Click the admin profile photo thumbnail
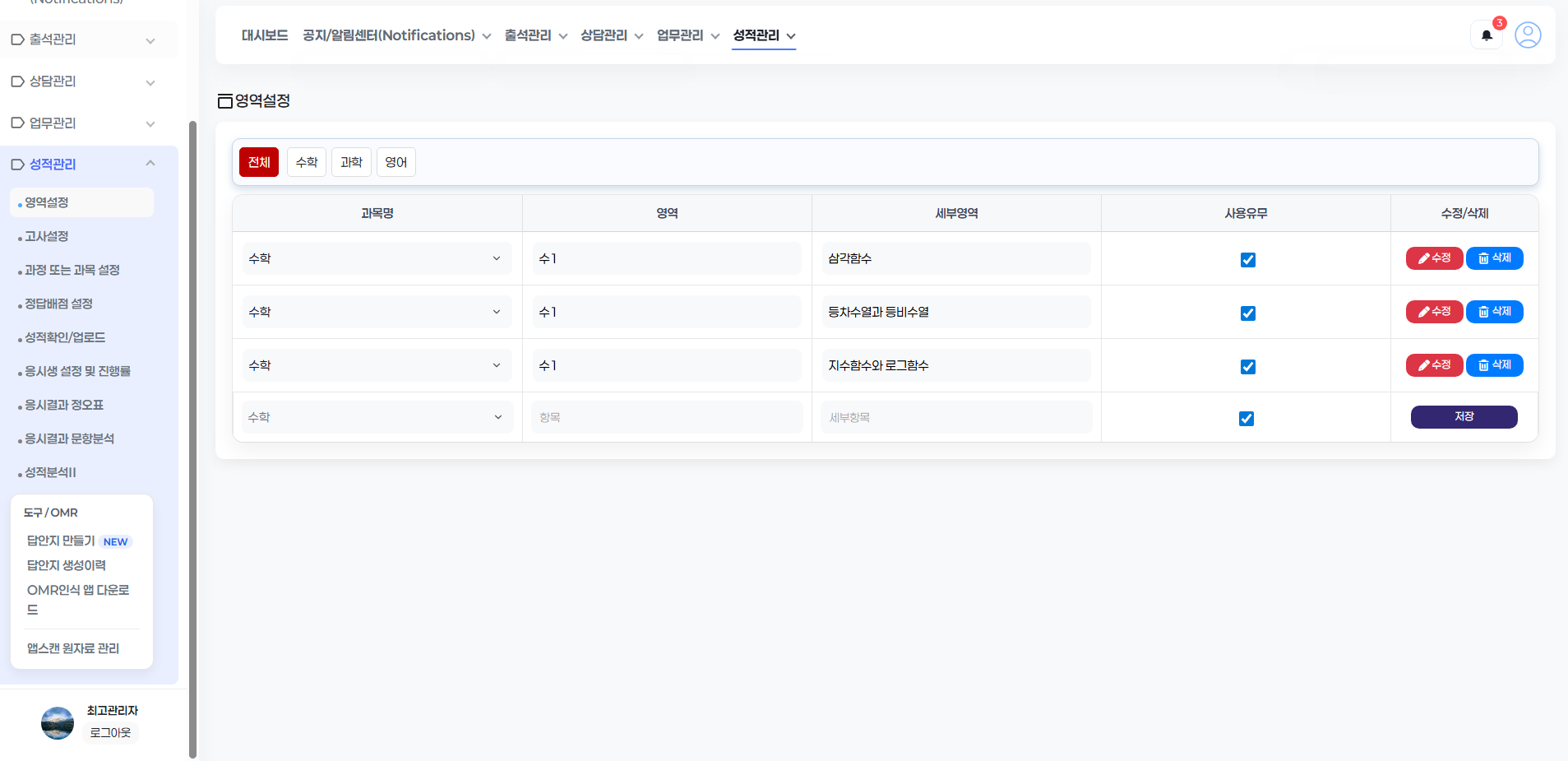The height and width of the screenshot is (761, 1568). coord(58,723)
